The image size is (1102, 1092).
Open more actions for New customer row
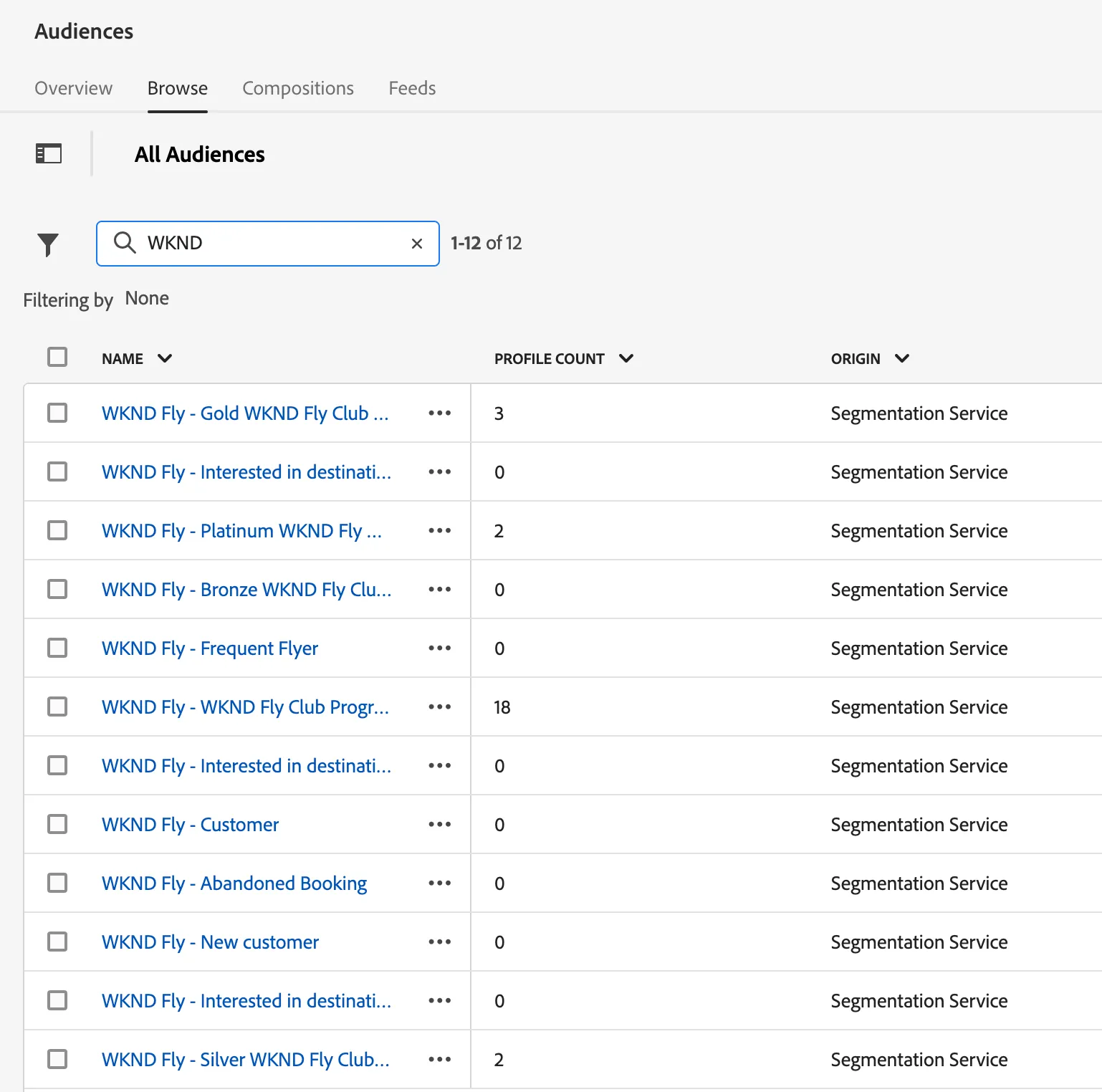(x=440, y=942)
